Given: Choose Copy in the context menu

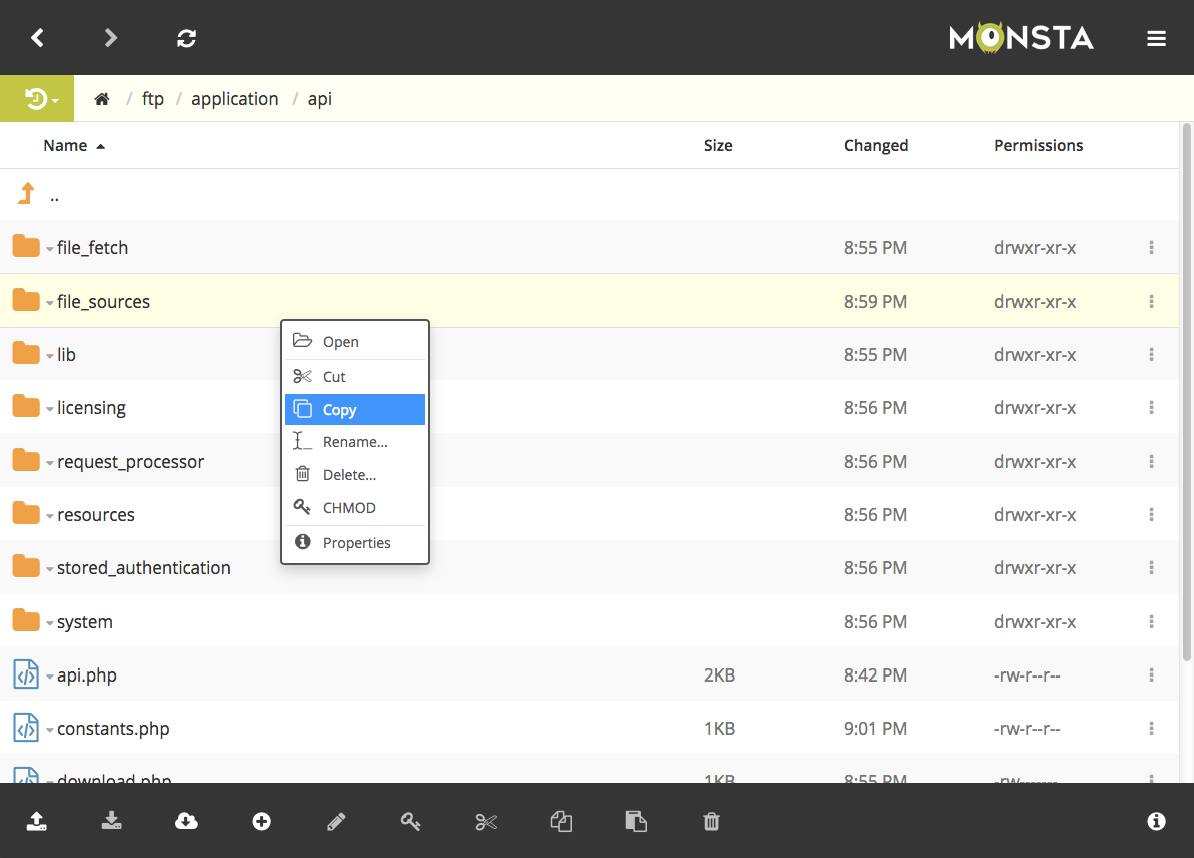Looking at the screenshot, I should (x=355, y=410).
